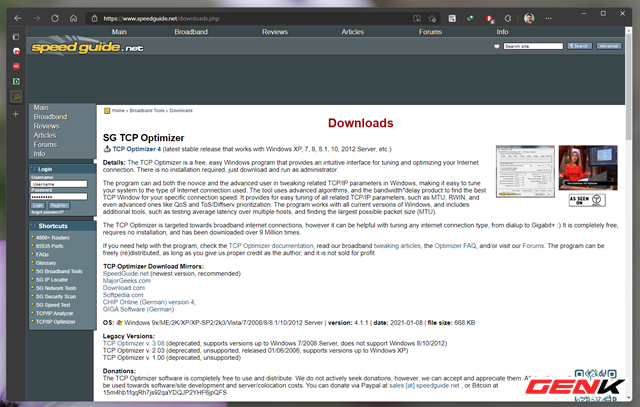The height and width of the screenshot is (407, 640).
Task: Open the Info top navigation menu
Action: point(502,32)
